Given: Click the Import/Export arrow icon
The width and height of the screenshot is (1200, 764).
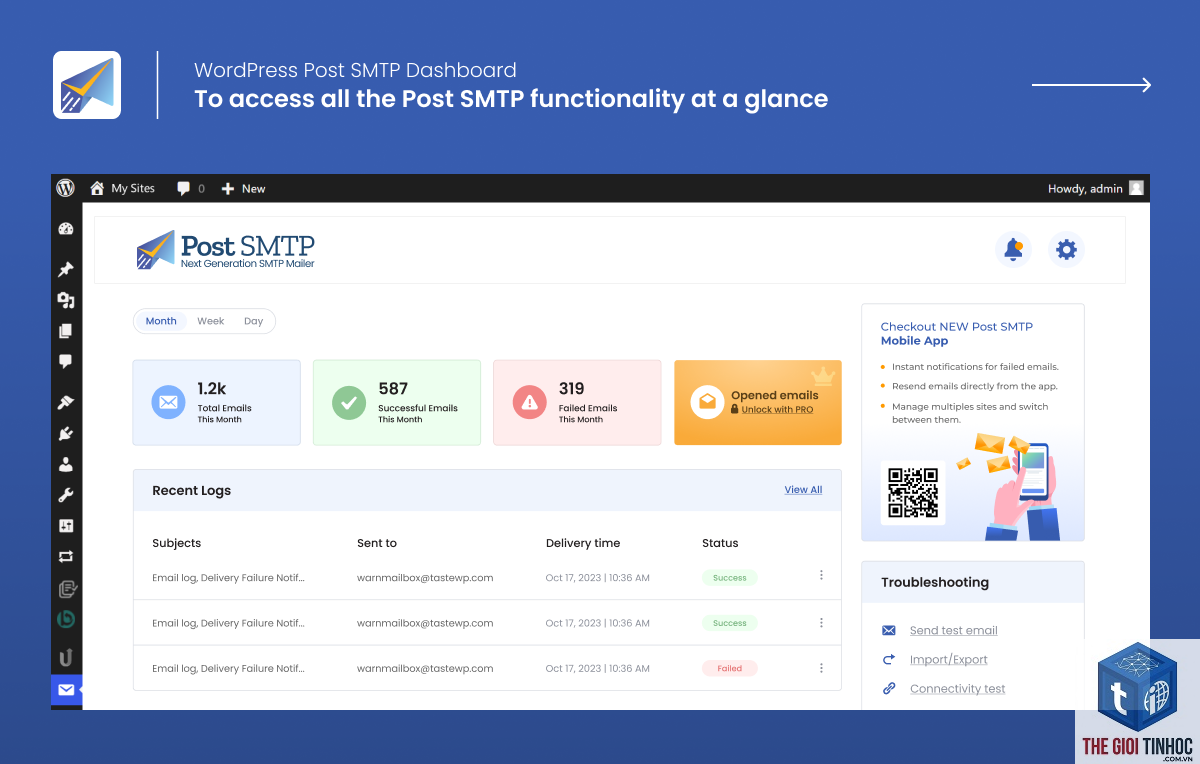Looking at the screenshot, I should point(888,659).
